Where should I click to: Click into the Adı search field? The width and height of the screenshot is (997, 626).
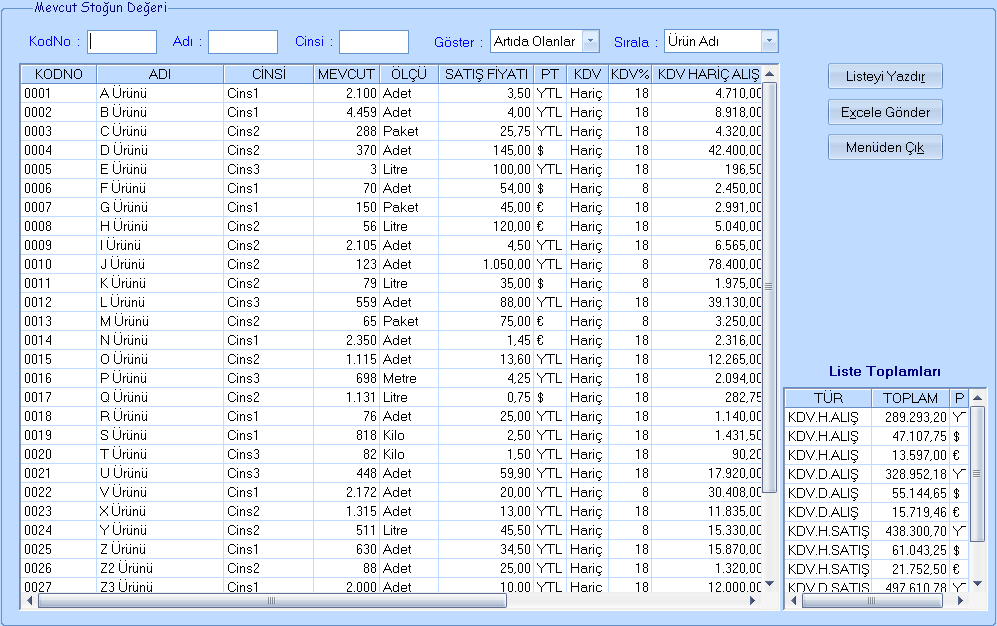pyautogui.click(x=242, y=42)
